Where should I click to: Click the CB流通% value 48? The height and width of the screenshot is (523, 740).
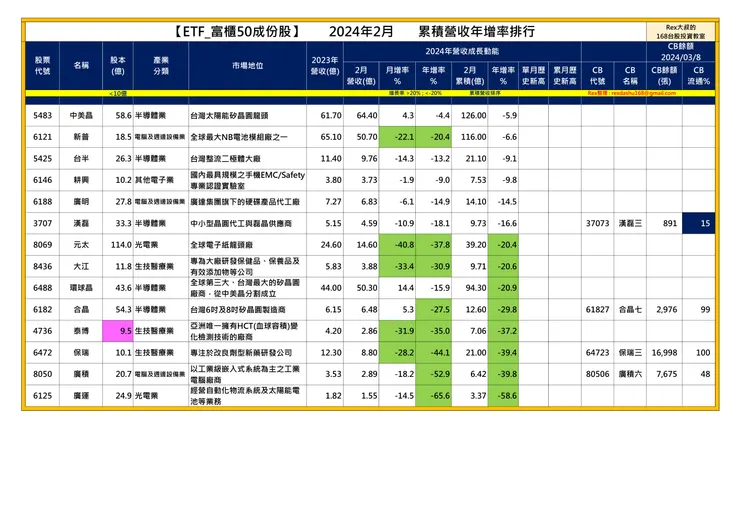[698, 374]
